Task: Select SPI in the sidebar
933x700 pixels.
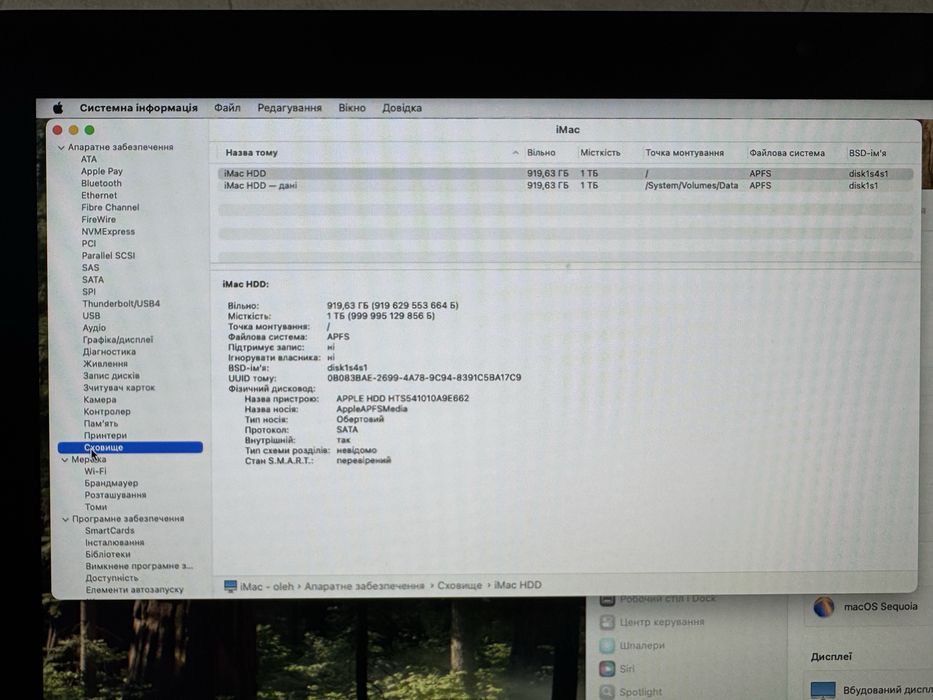Action: (x=89, y=292)
